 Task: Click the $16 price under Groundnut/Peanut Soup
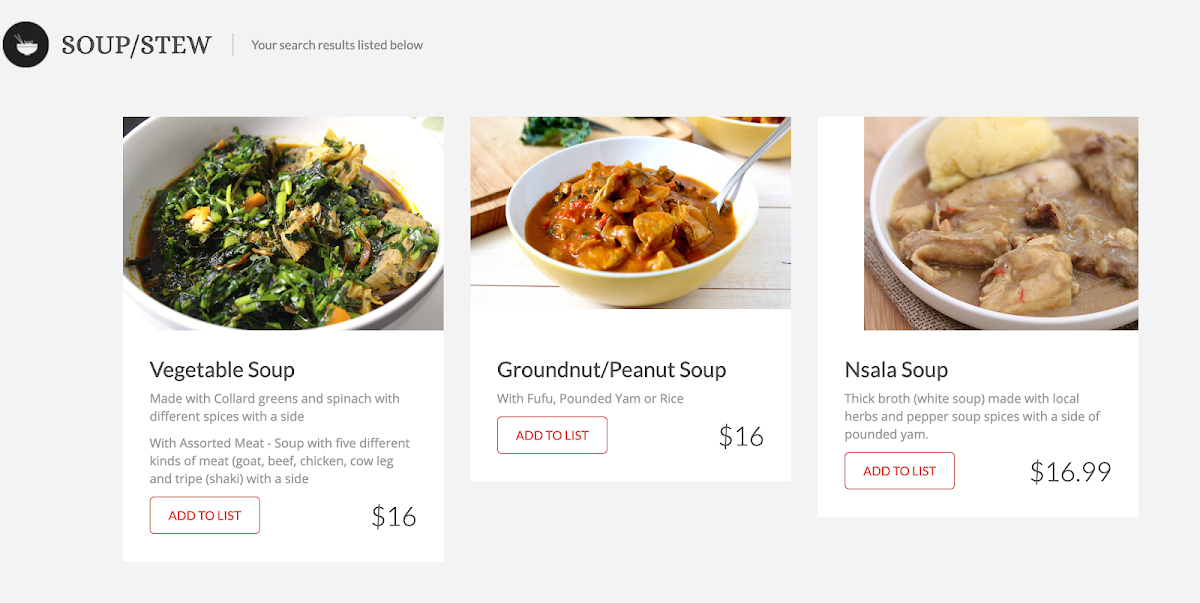[741, 437]
